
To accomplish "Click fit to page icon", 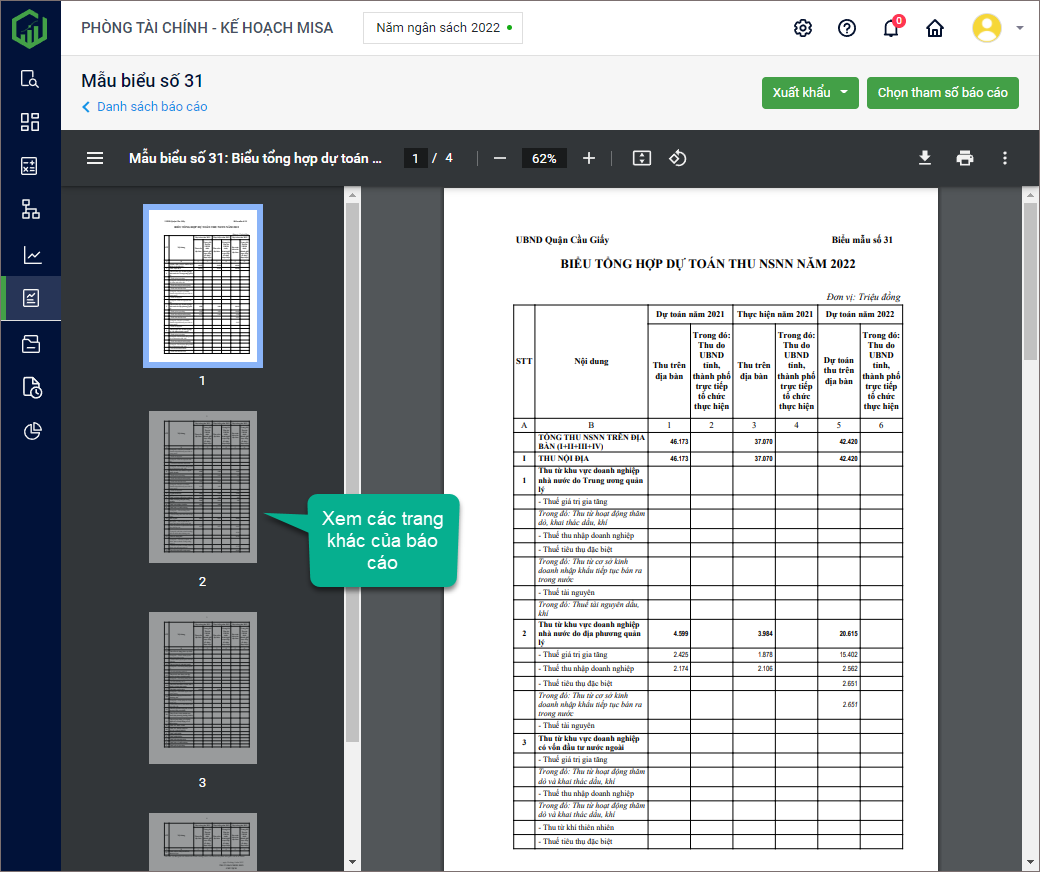I will 642,158.
